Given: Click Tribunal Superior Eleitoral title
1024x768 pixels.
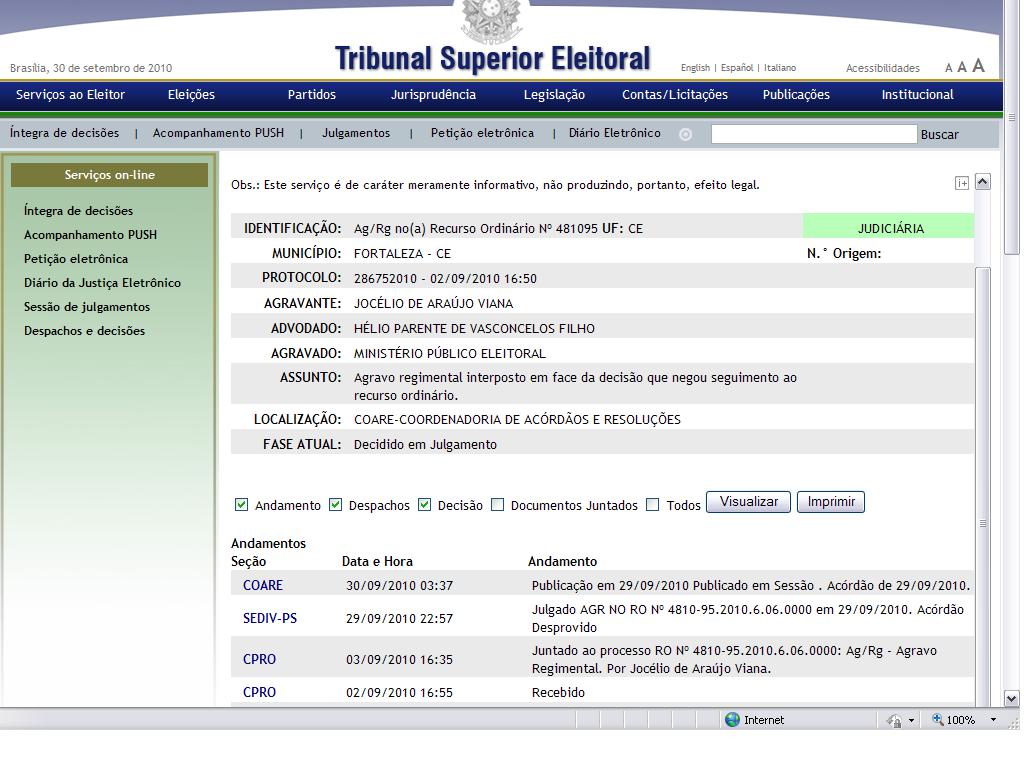Looking at the screenshot, I should (492, 58).
